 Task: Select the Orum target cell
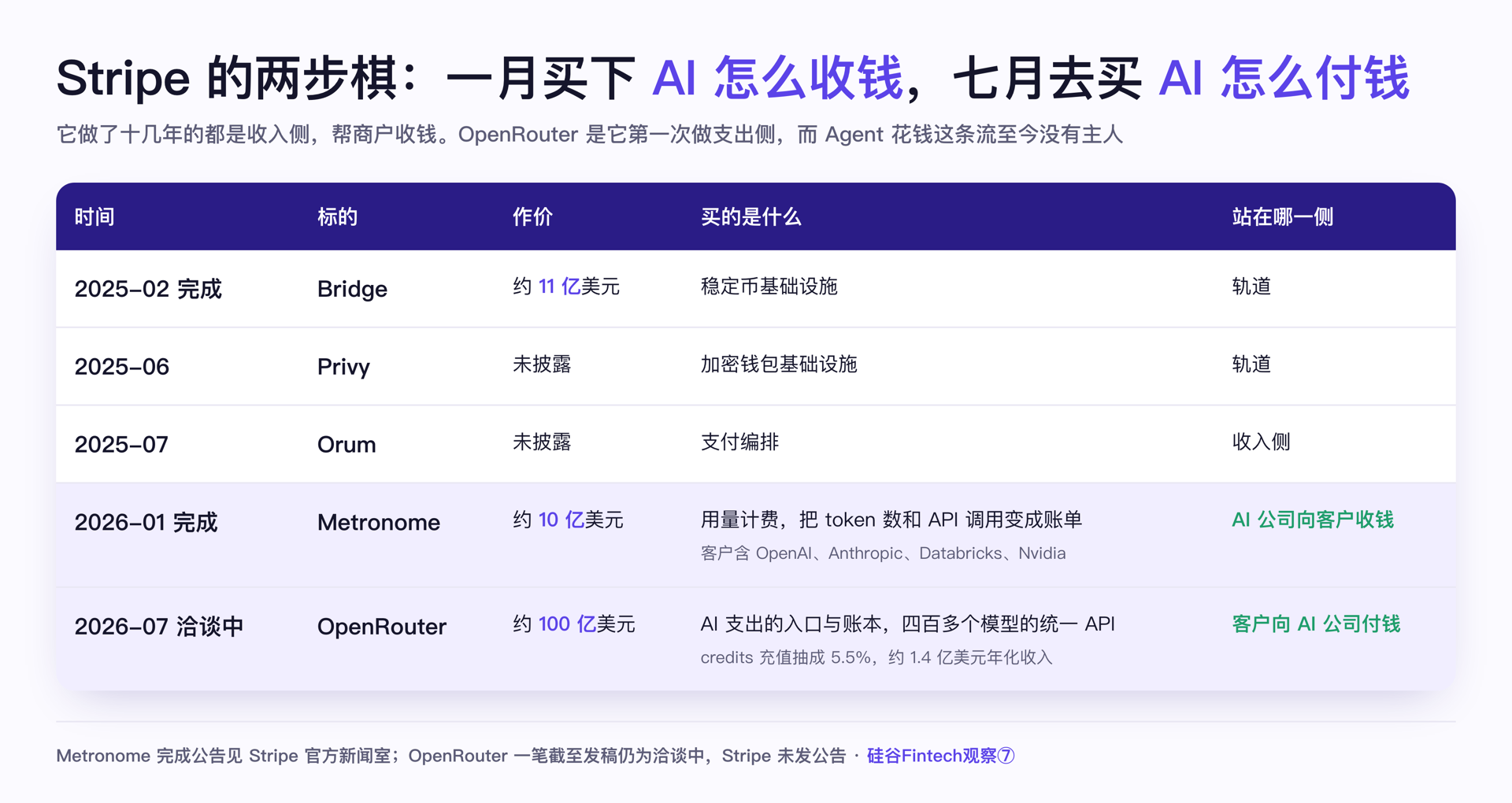(346, 445)
